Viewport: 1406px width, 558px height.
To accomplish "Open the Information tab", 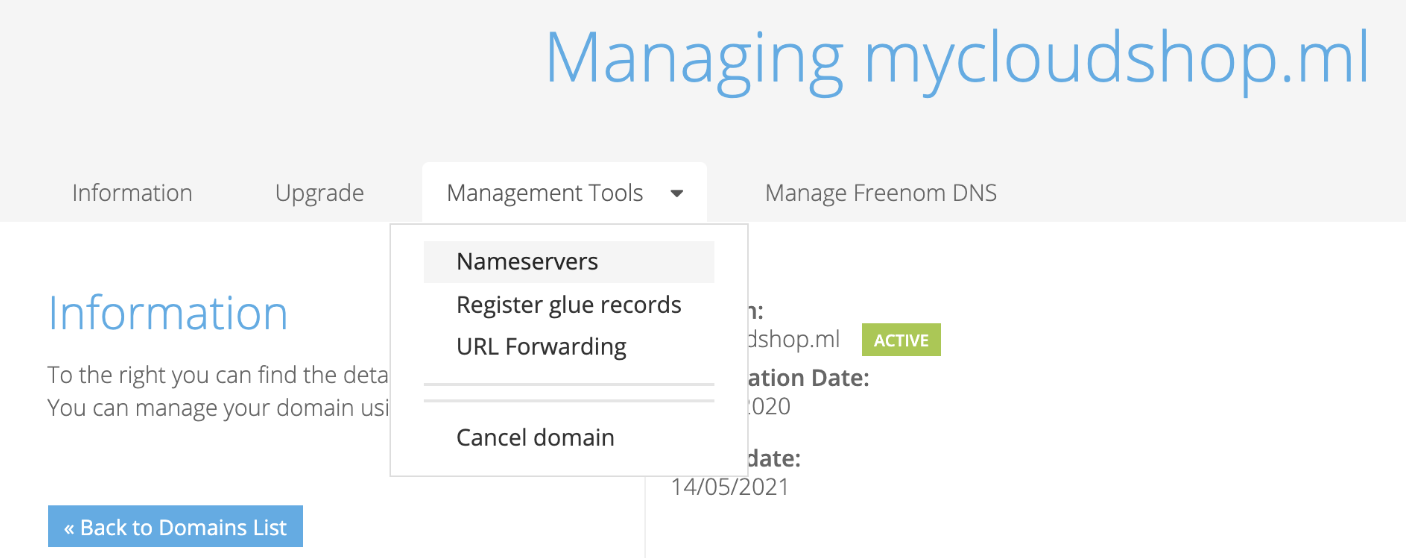I will coord(132,193).
